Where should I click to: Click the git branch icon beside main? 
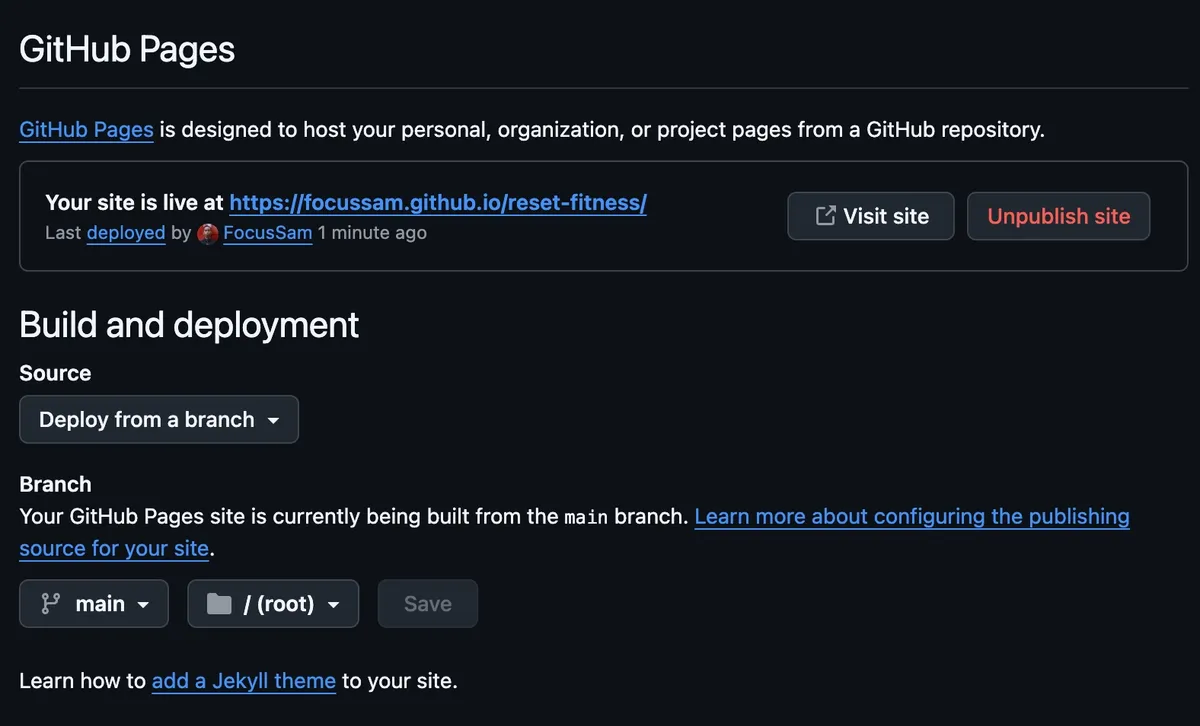tap(50, 604)
